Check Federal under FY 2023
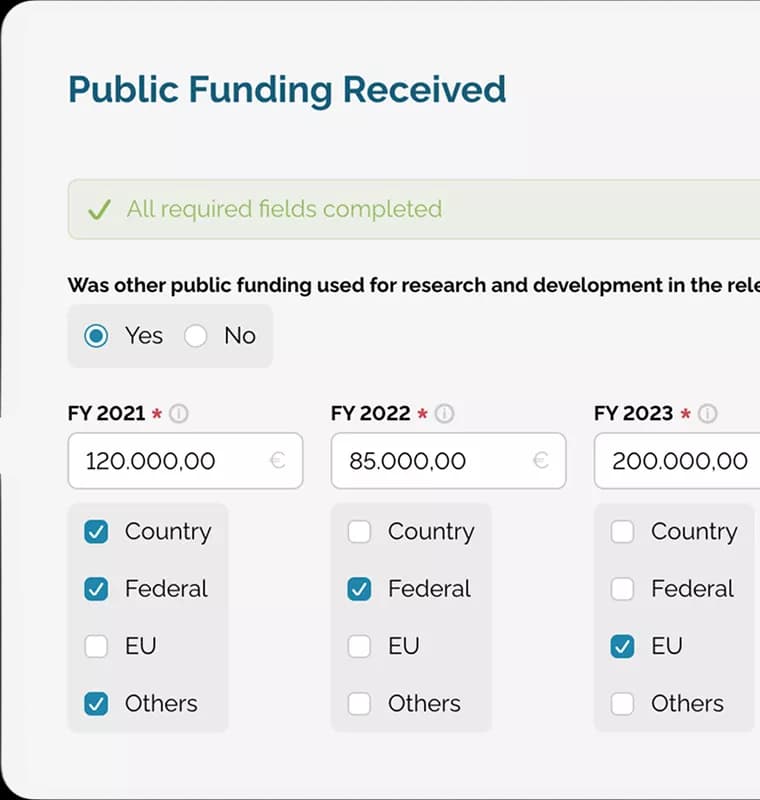This screenshot has width=760, height=800. click(622, 589)
